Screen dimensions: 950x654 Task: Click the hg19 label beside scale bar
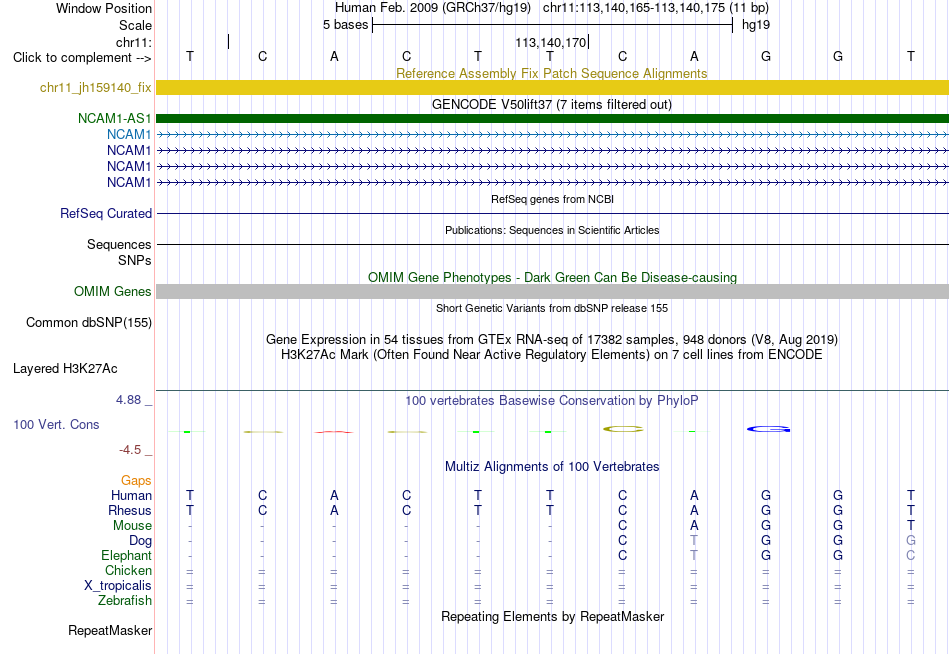pyautogui.click(x=756, y=25)
